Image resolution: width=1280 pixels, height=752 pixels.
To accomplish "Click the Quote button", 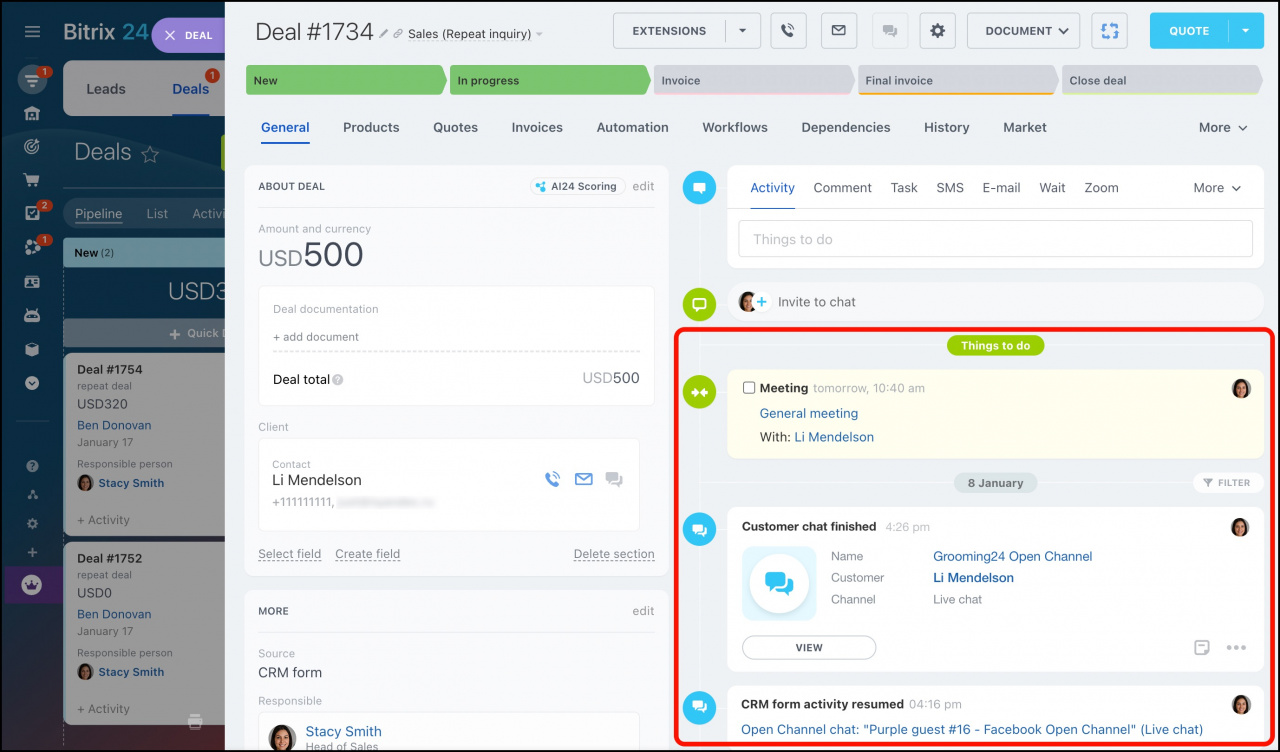I will (x=1190, y=31).
